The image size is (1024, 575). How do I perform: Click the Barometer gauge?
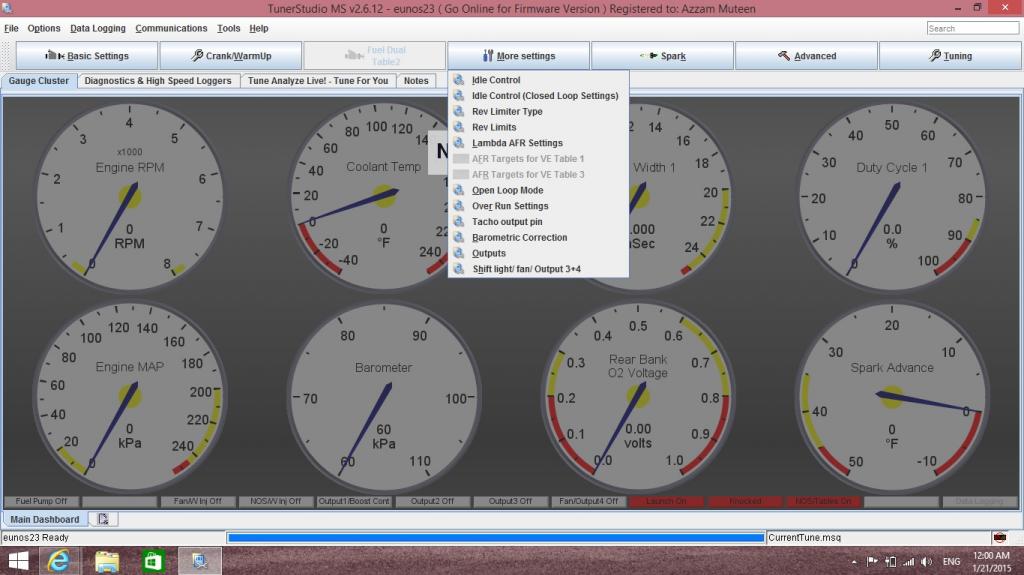pyautogui.click(x=383, y=397)
